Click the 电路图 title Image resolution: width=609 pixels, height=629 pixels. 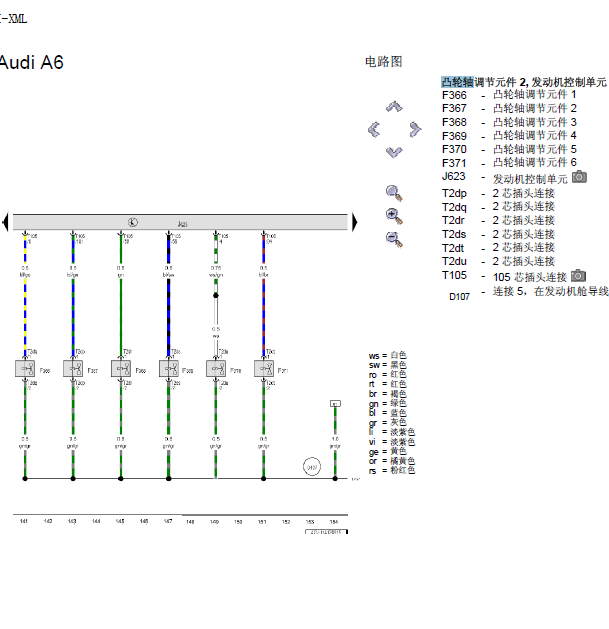click(384, 61)
